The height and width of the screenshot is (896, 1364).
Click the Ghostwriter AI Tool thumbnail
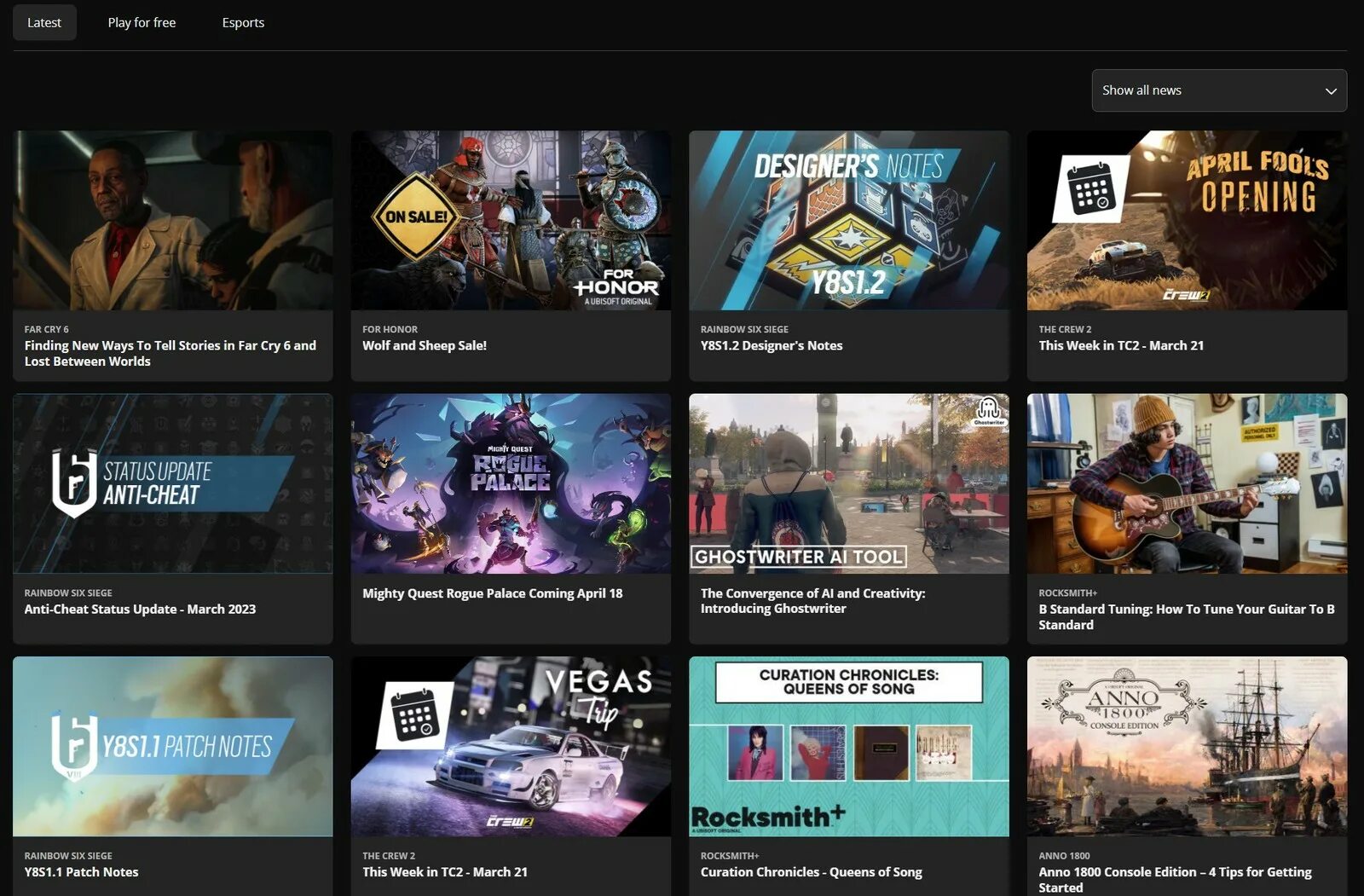pos(849,483)
